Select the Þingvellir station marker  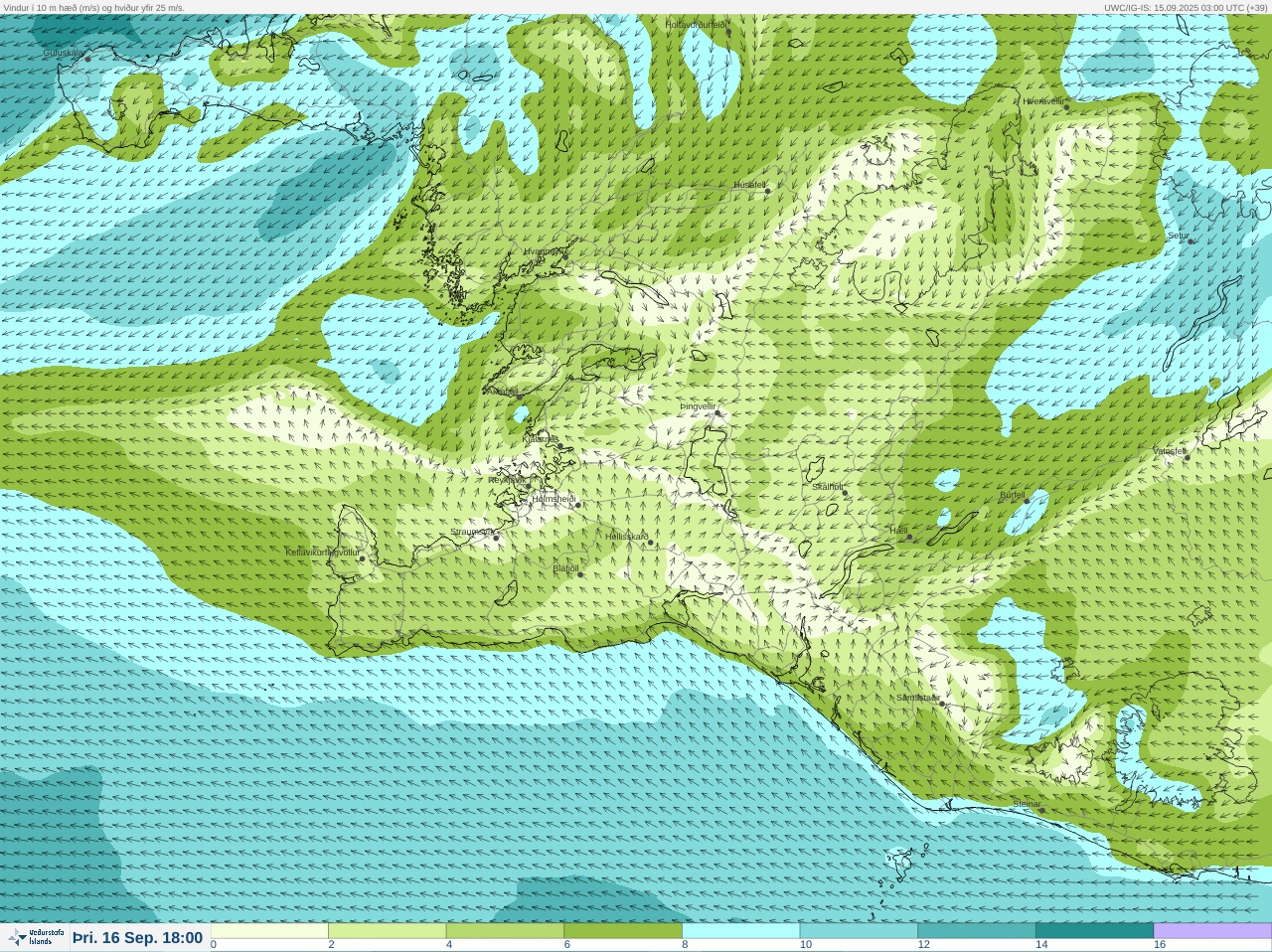[x=716, y=412]
